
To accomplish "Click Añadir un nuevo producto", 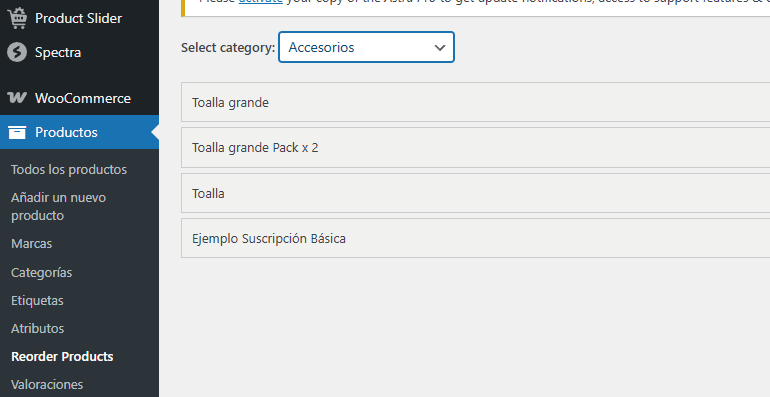I will pyautogui.click(x=58, y=206).
